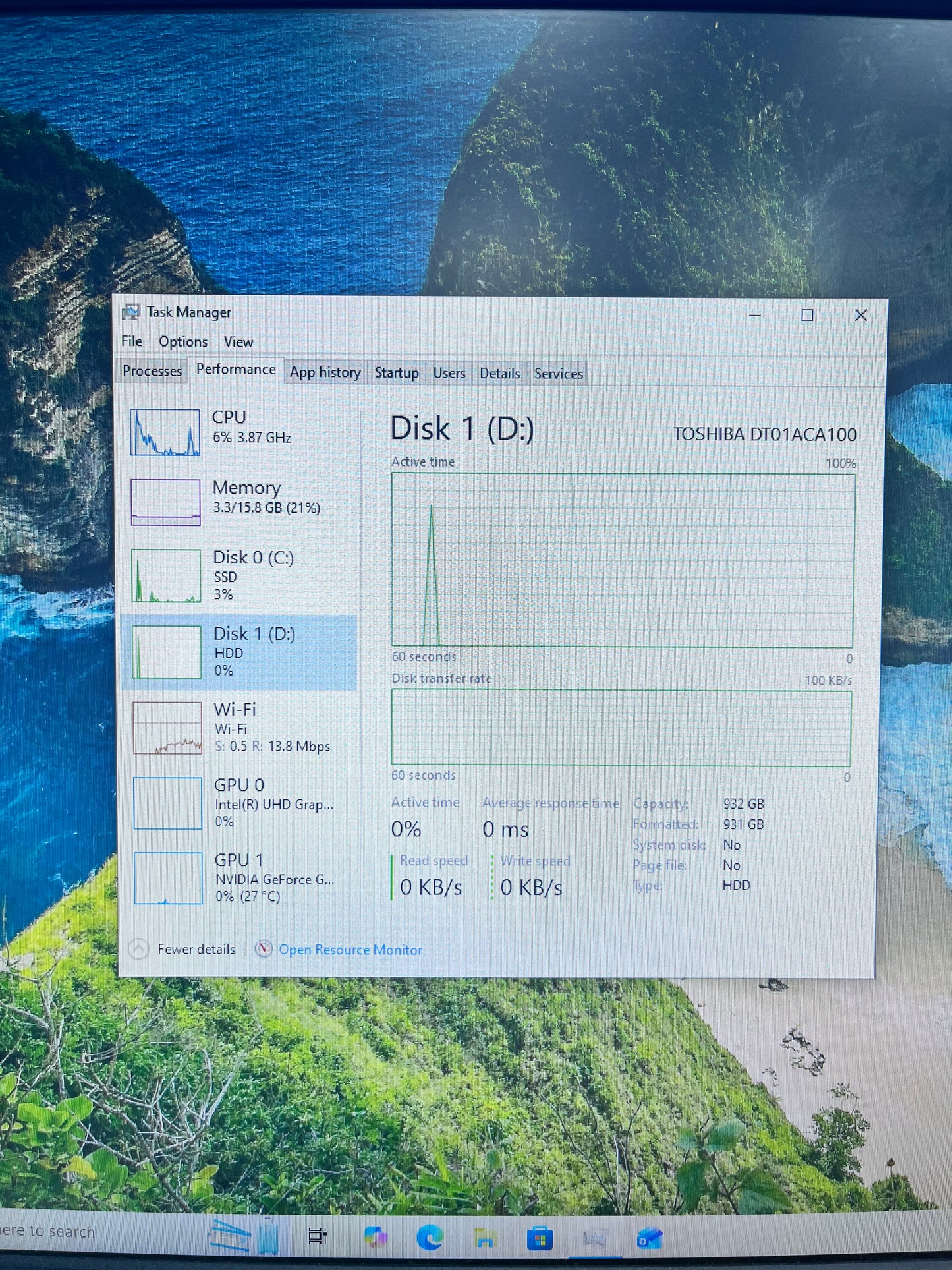952x1270 pixels.
Task: Click the Resource Monitor gauge icon
Action: click(x=263, y=949)
